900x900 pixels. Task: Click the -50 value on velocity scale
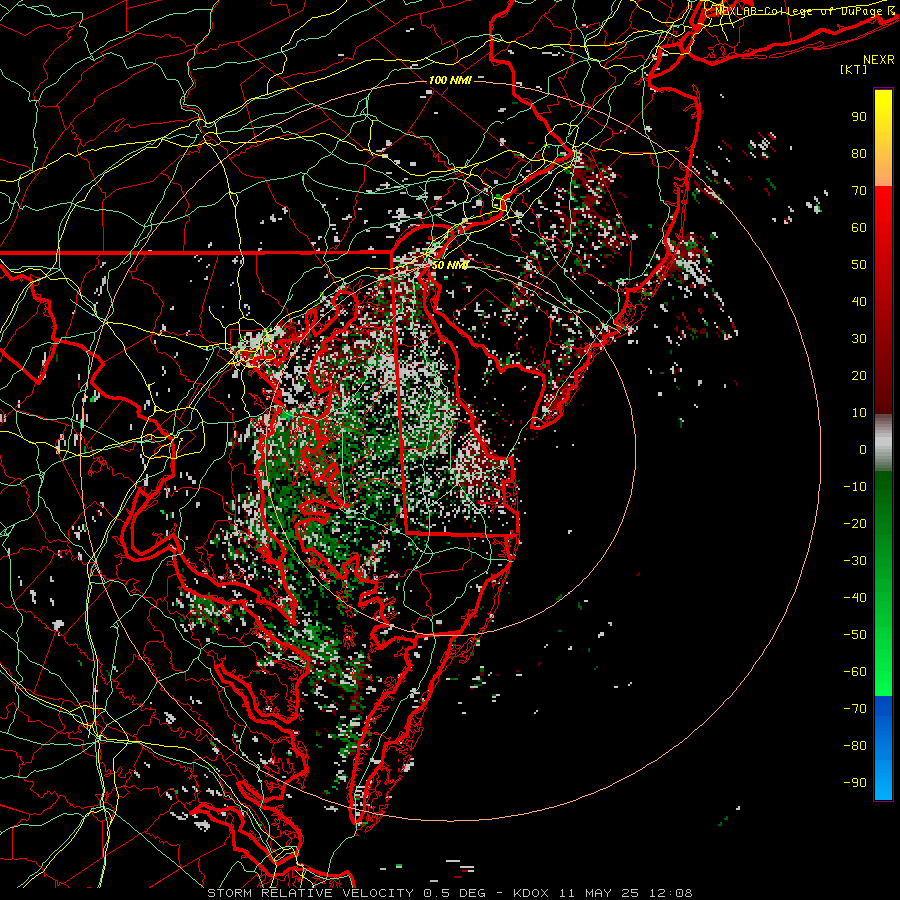(x=855, y=635)
